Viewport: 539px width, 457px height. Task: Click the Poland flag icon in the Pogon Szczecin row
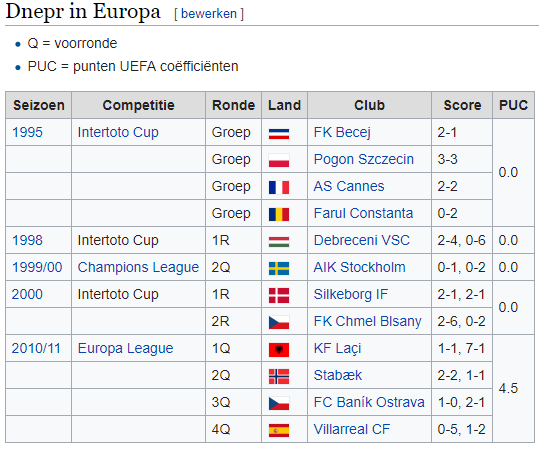[279, 160]
